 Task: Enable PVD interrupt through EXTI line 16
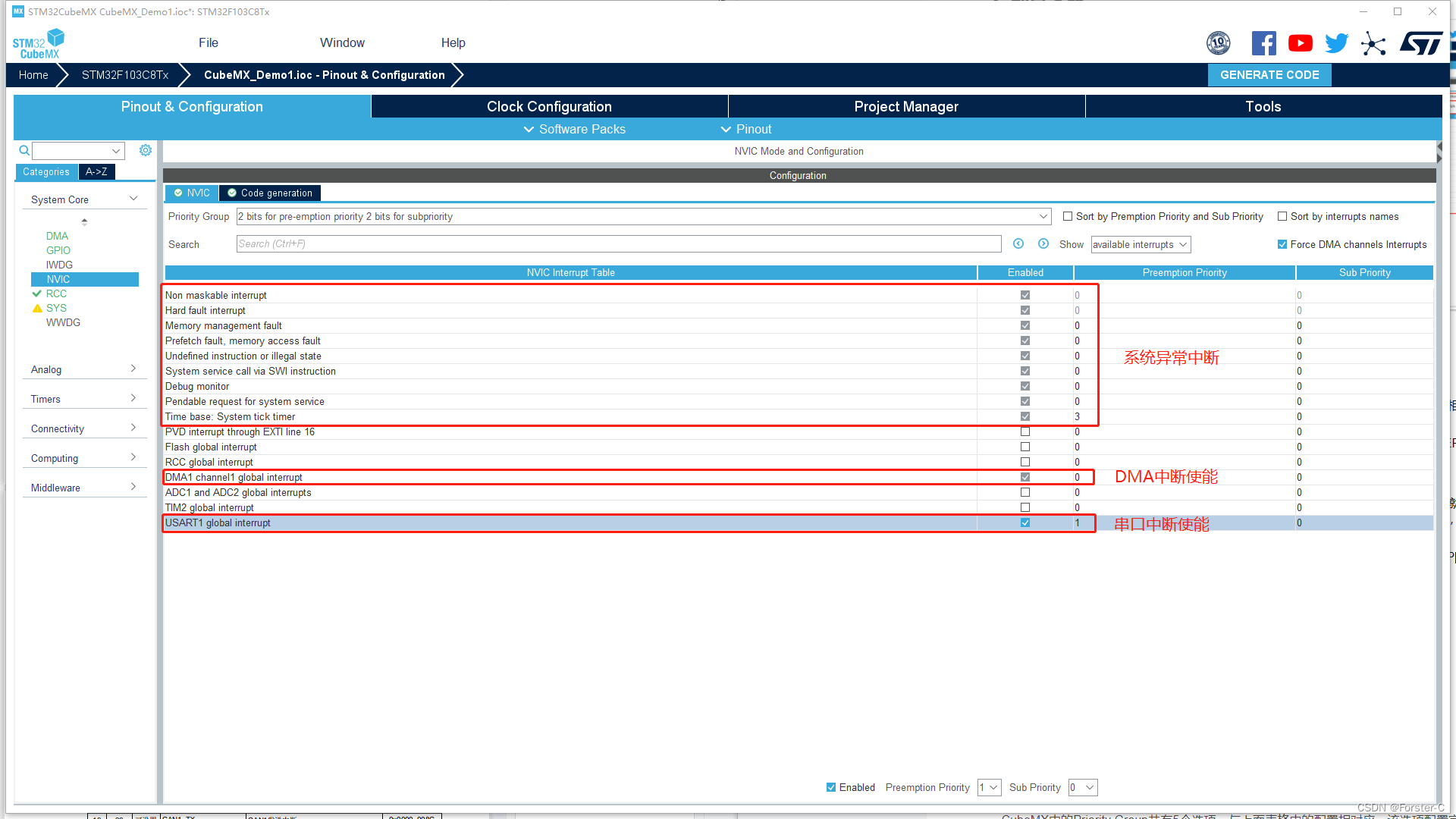click(x=1025, y=431)
